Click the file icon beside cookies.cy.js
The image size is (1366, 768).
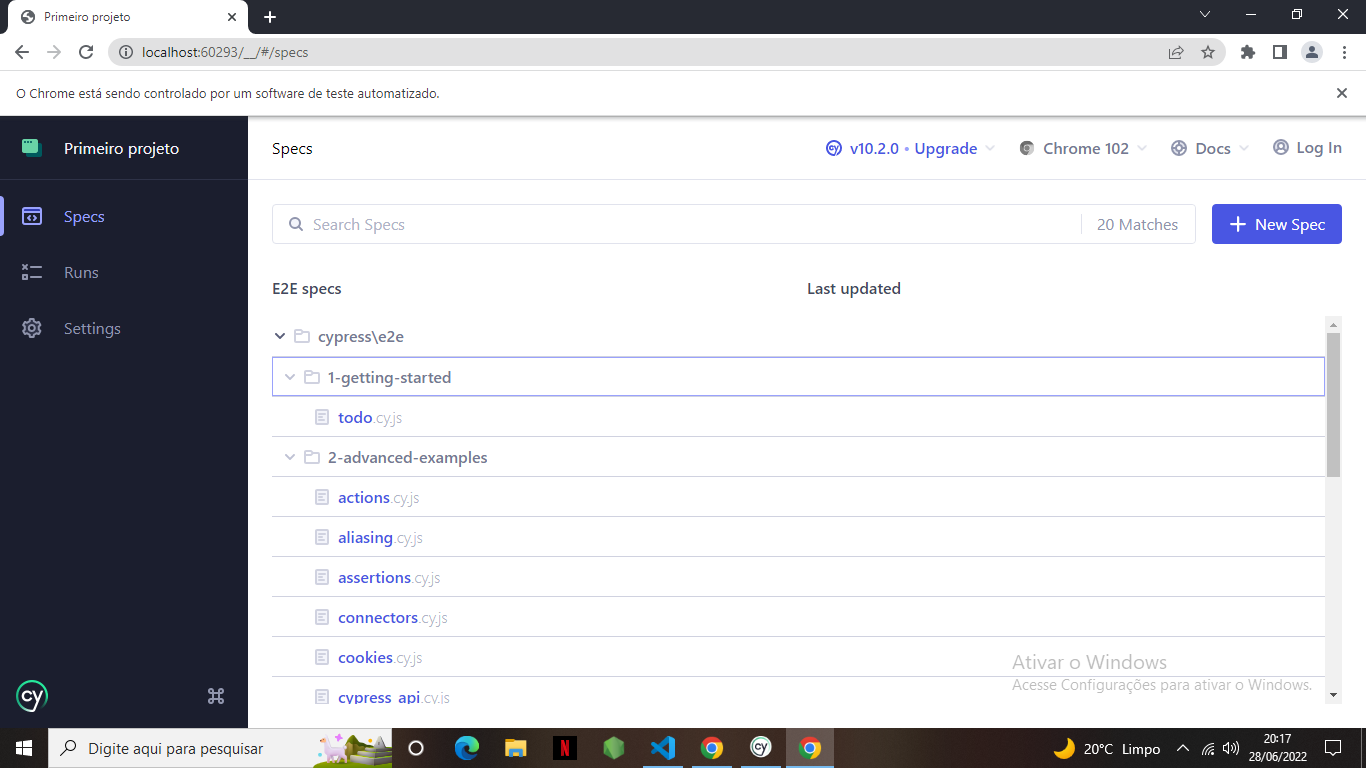pyautogui.click(x=322, y=657)
